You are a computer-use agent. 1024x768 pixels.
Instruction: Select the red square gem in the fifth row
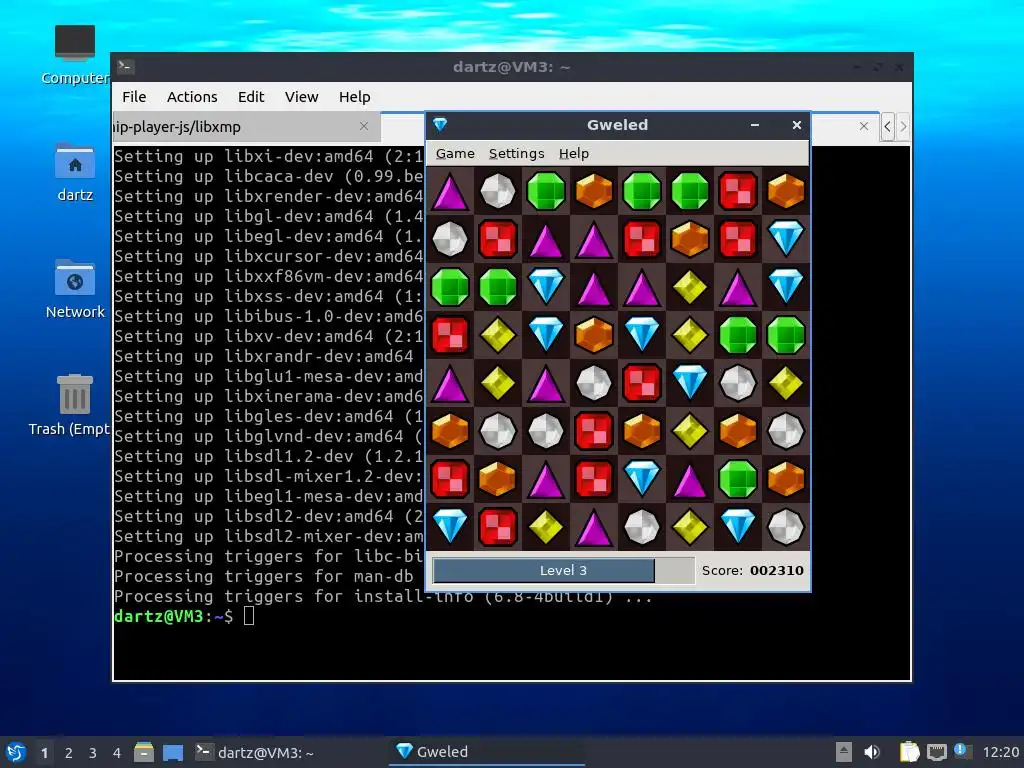(642, 383)
